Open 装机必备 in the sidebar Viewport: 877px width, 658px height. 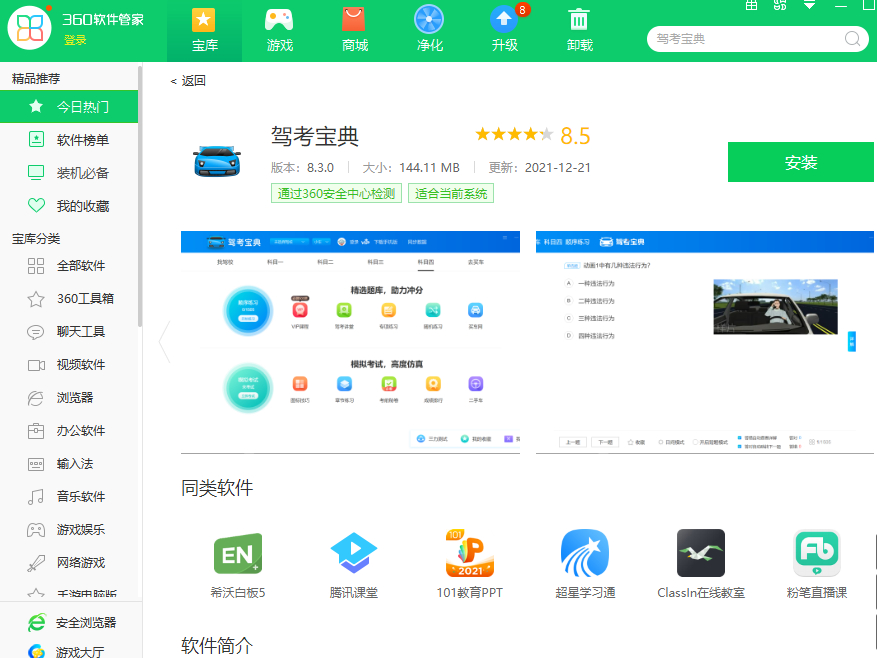pyautogui.click(x=69, y=173)
